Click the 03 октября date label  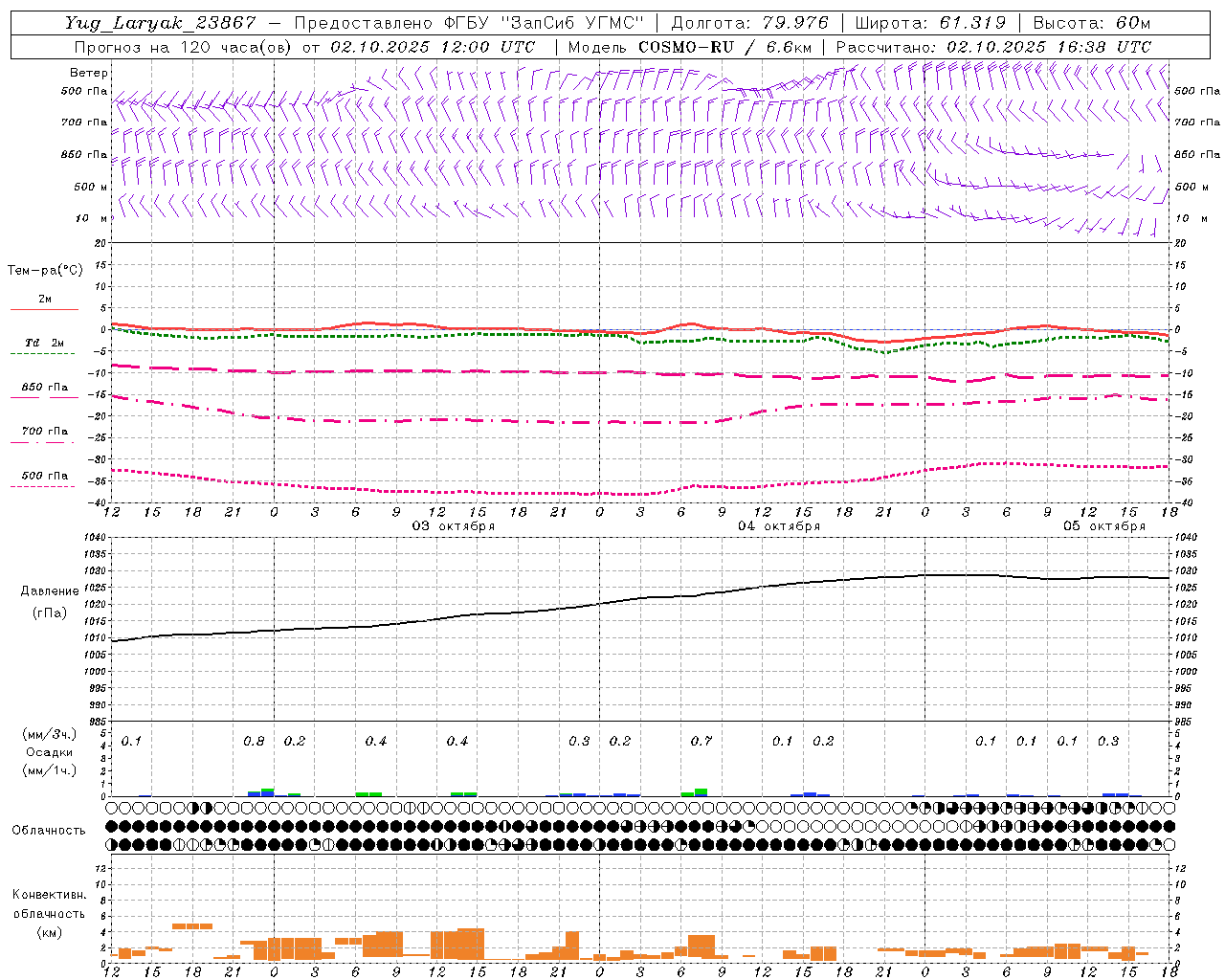(454, 526)
